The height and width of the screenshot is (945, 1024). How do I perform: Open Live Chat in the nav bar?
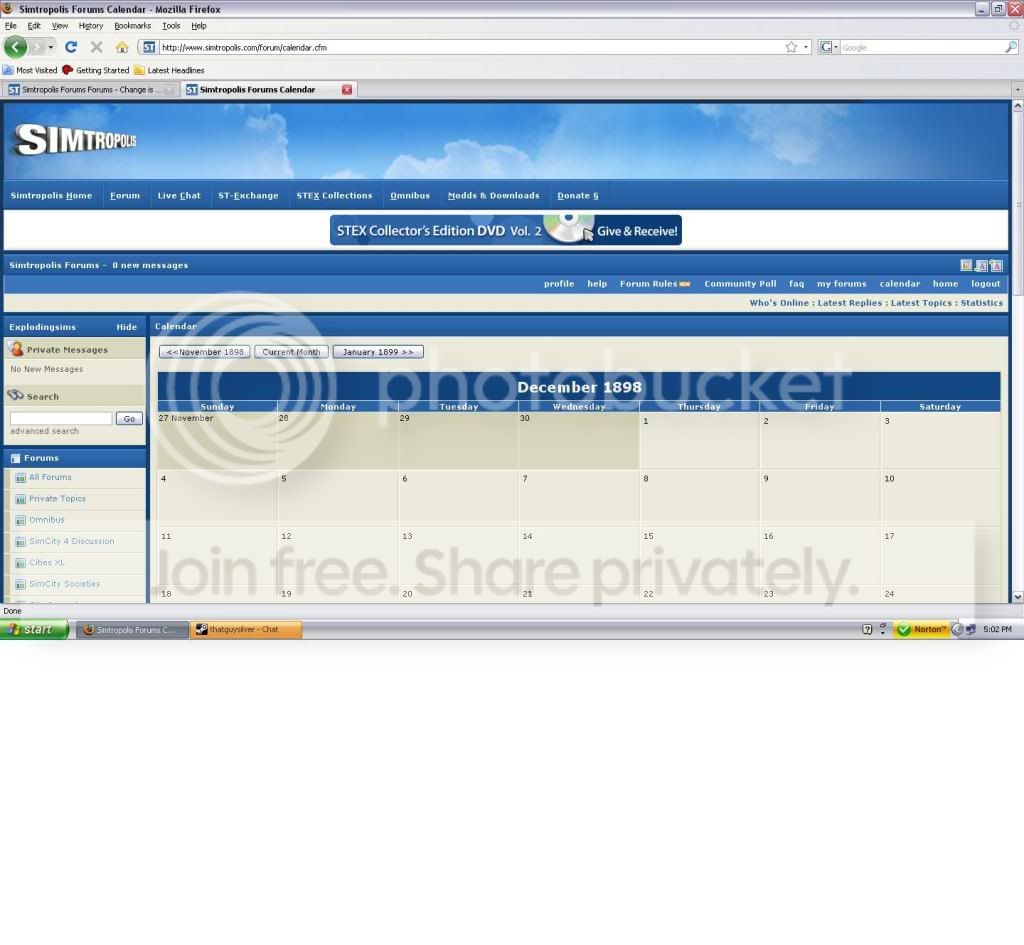point(179,195)
